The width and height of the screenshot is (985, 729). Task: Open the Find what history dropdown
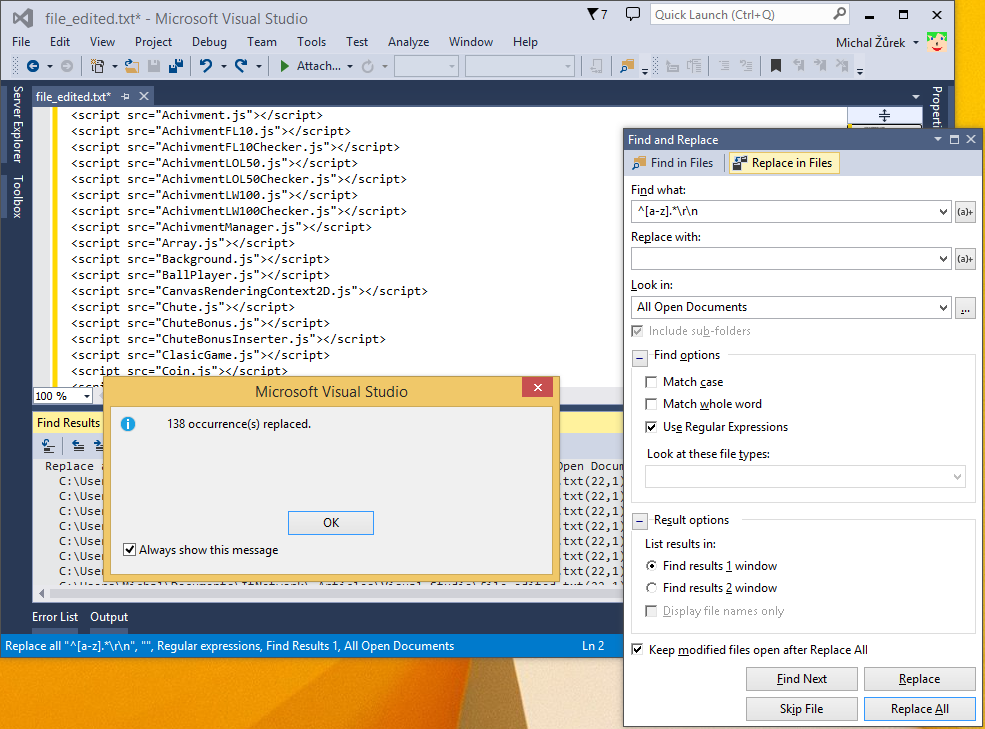pos(944,211)
